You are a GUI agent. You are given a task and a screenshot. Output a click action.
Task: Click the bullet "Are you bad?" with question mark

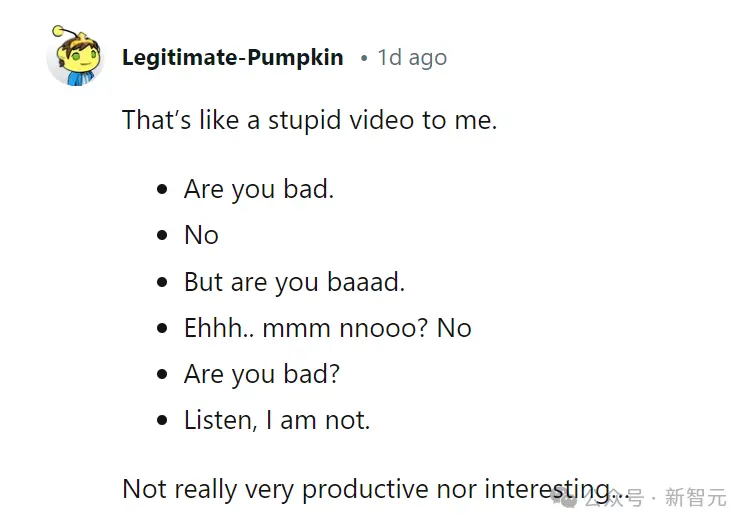(262, 374)
